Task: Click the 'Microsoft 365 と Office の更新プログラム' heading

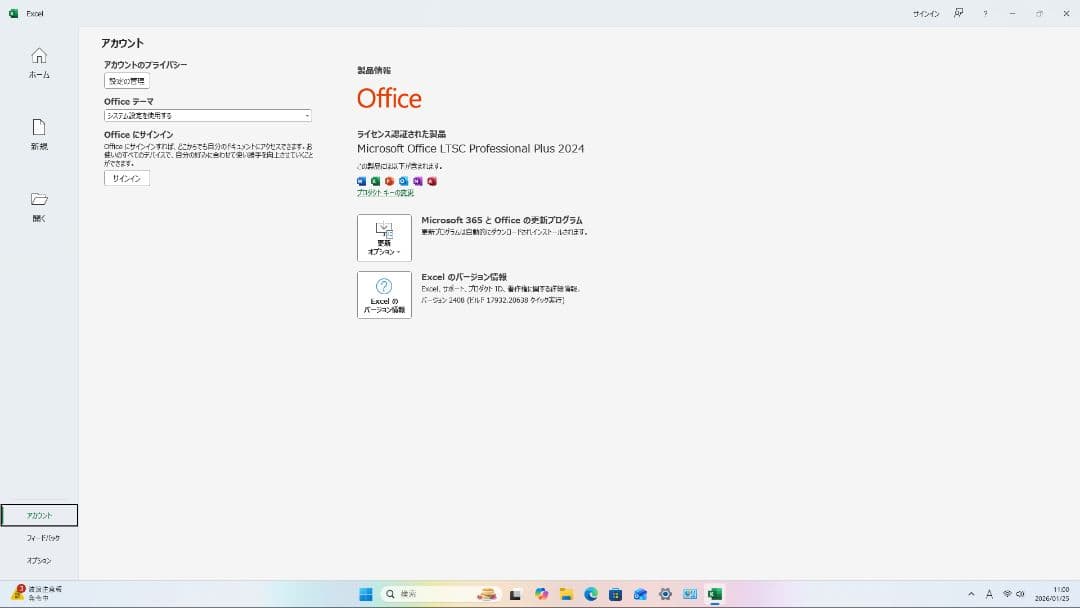Action: coord(502,220)
